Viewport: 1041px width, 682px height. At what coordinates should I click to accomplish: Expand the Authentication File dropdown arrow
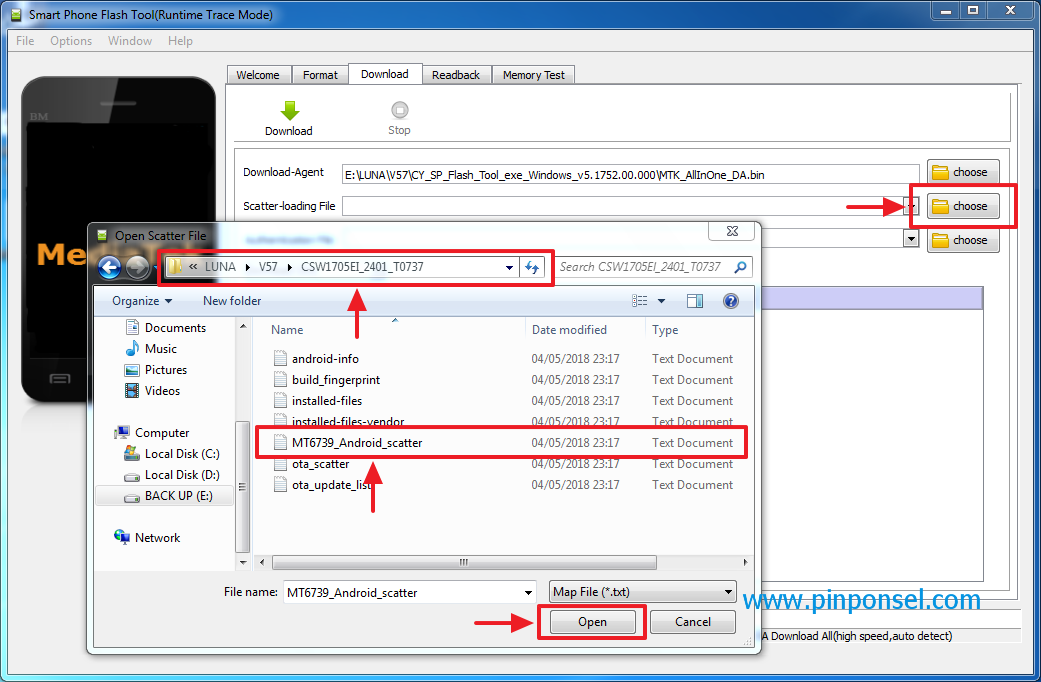[912, 239]
